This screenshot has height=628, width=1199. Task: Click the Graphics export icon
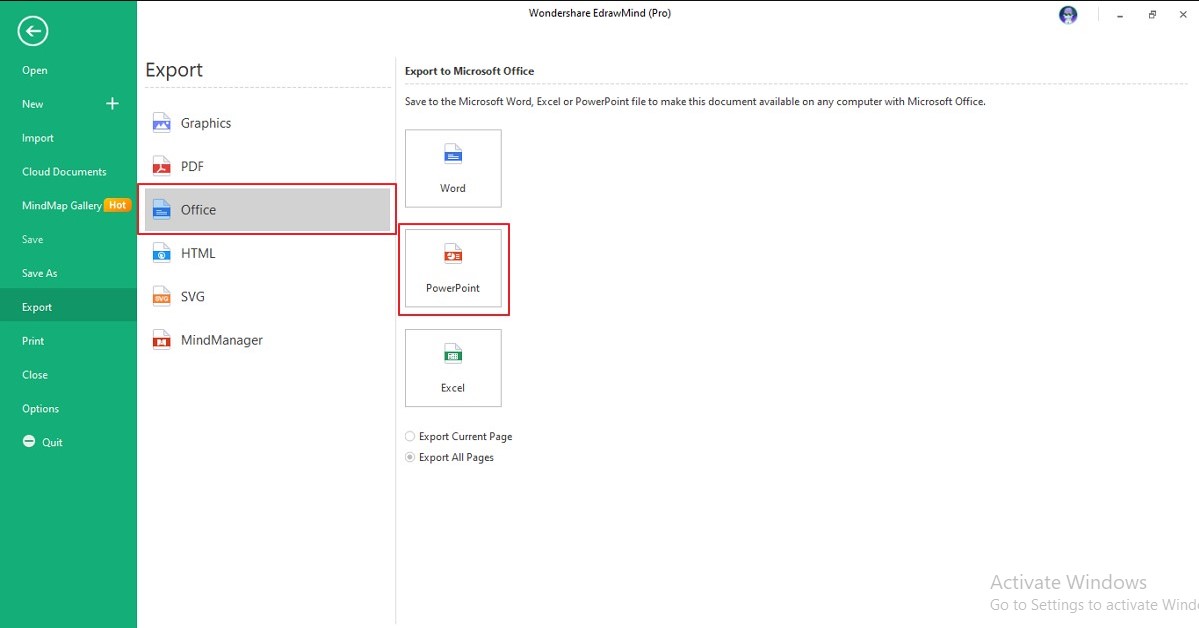click(161, 122)
